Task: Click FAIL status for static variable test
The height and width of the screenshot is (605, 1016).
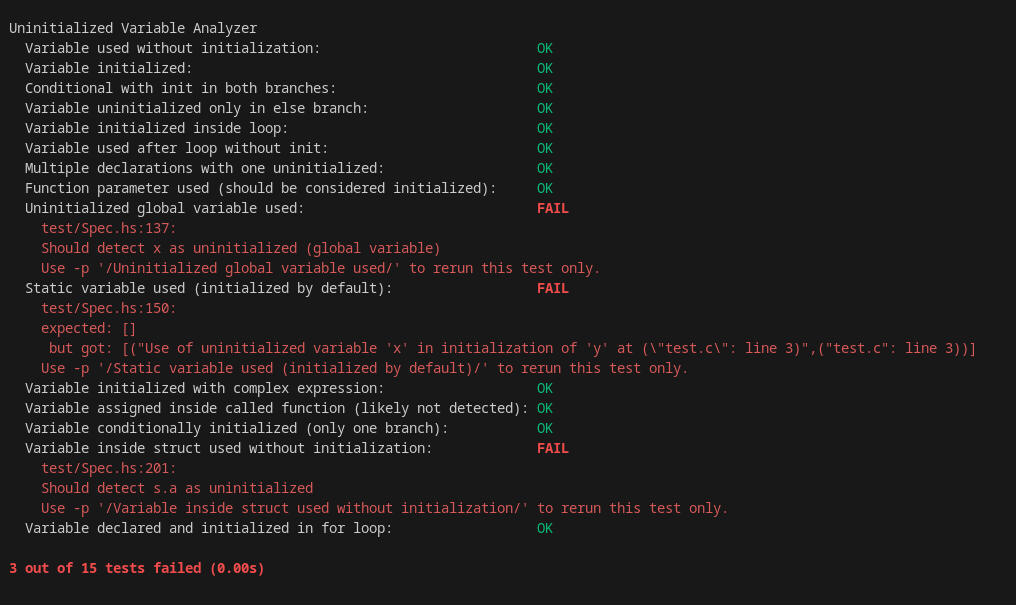Action: coord(553,288)
